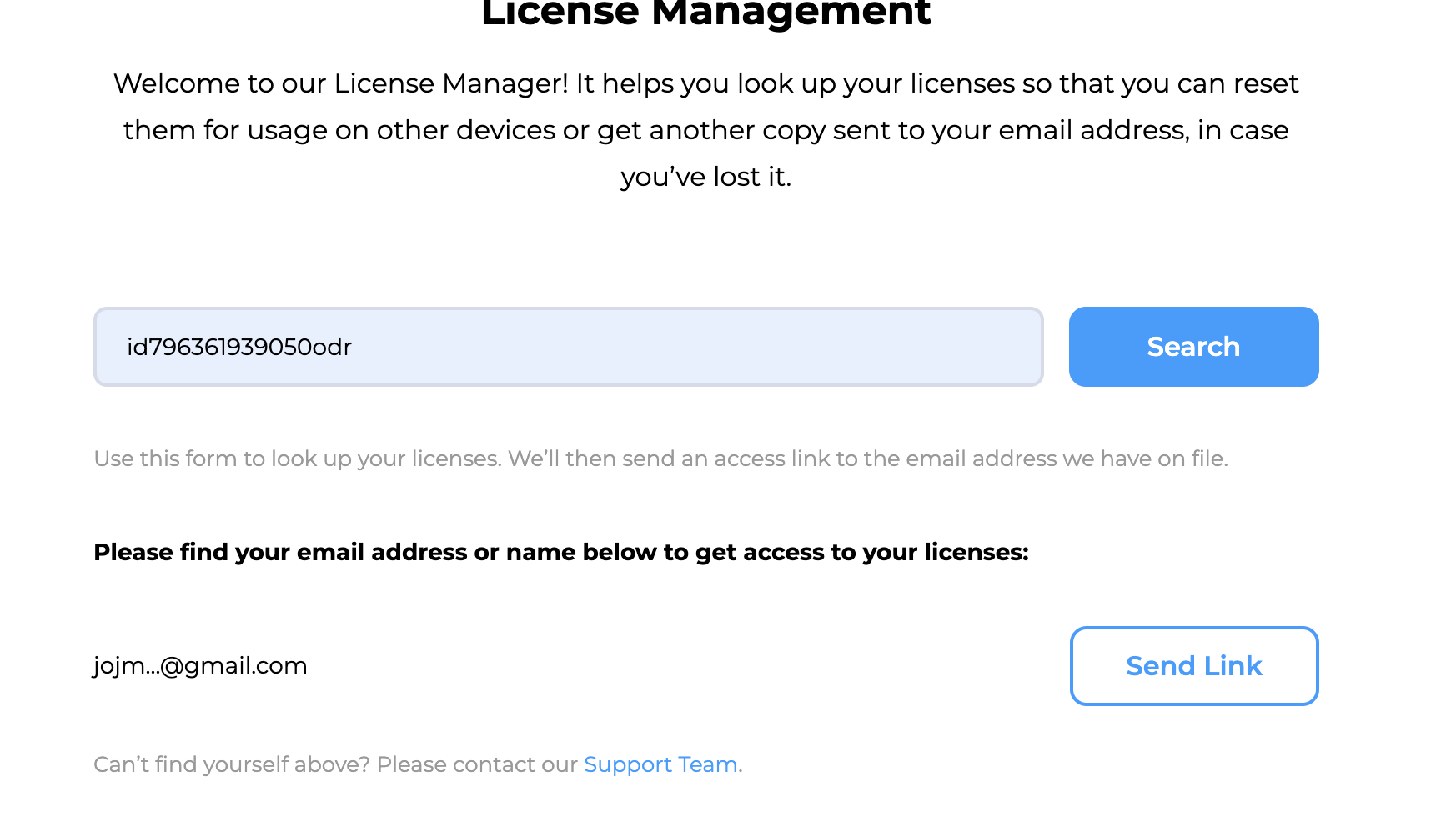Submit the lookup with the Search button
This screenshot has height=837, width=1456.
click(1193, 347)
